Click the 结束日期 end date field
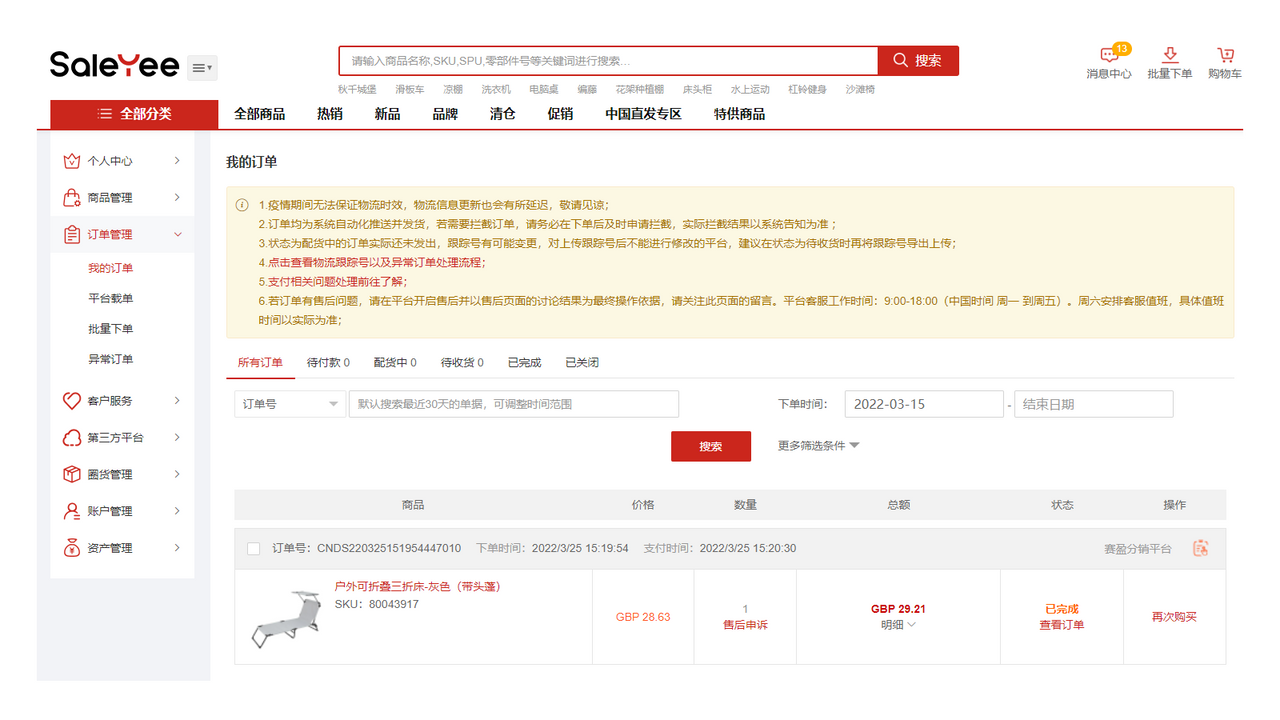 click(x=1093, y=404)
